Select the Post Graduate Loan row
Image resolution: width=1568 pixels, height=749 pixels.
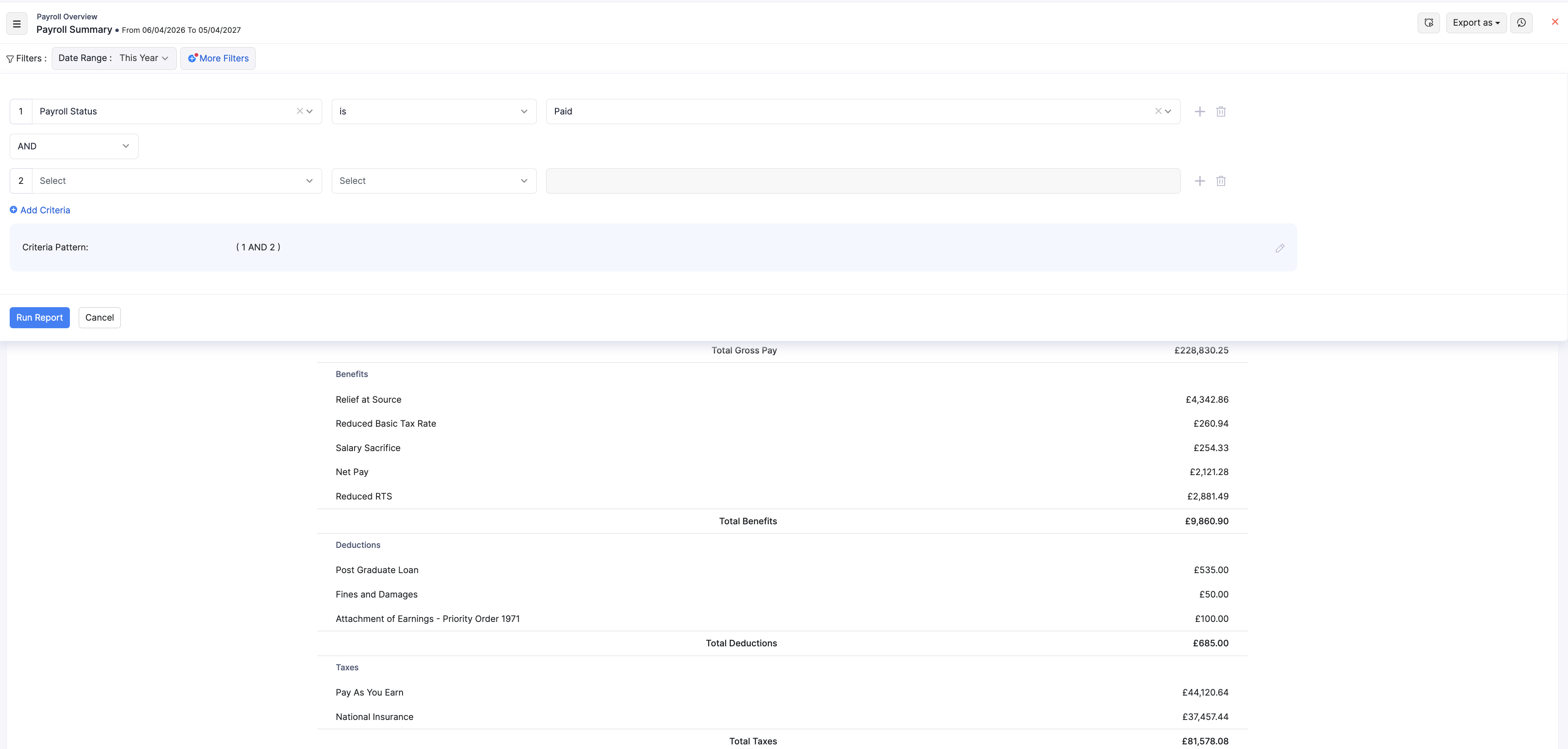coord(781,570)
